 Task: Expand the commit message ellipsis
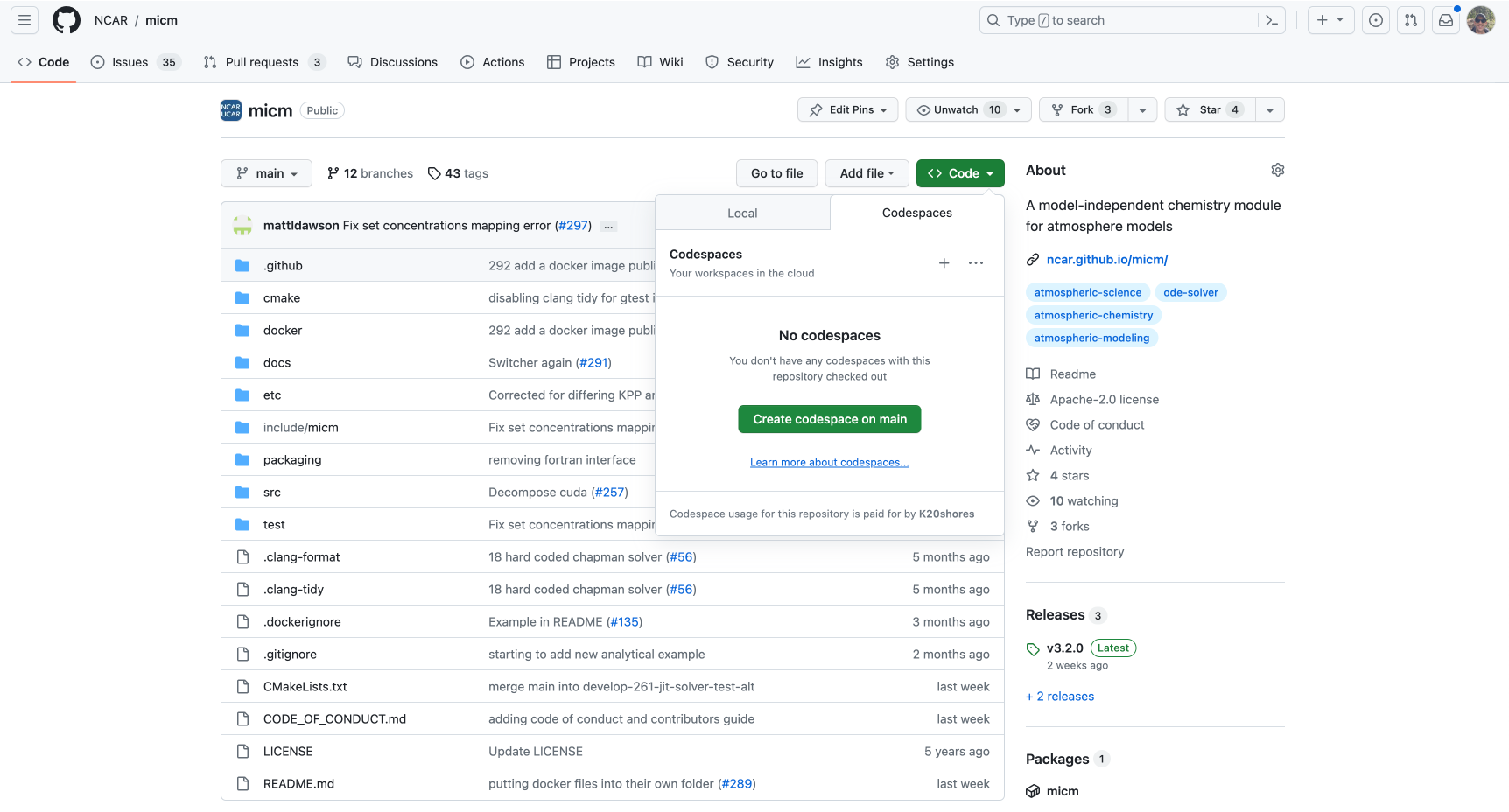[609, 227]
